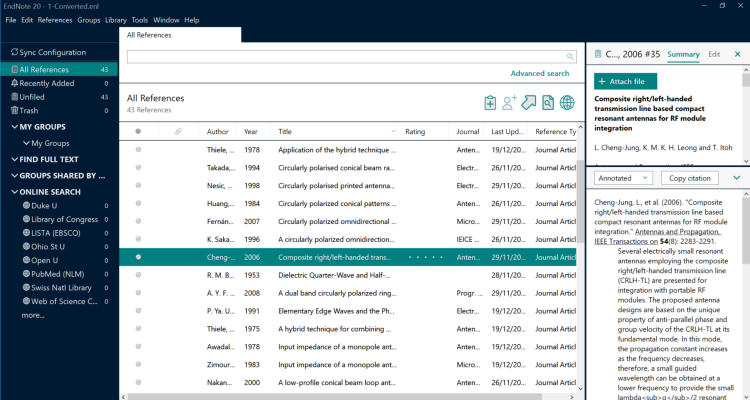This screenshot has height=400, width=750.
Task: Toggle read status of R. M. B. 1953 row
Action: (138, 275)
